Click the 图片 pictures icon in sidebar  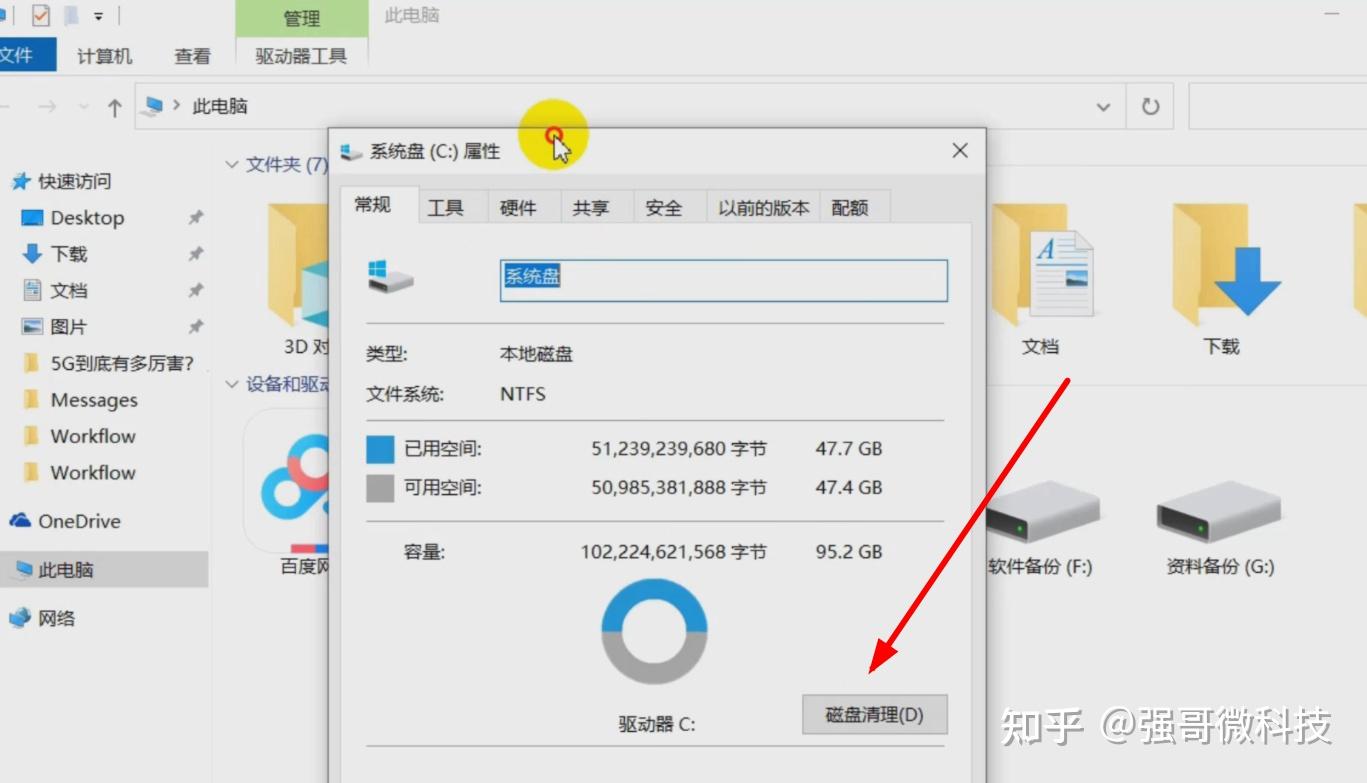pos(32,327)
